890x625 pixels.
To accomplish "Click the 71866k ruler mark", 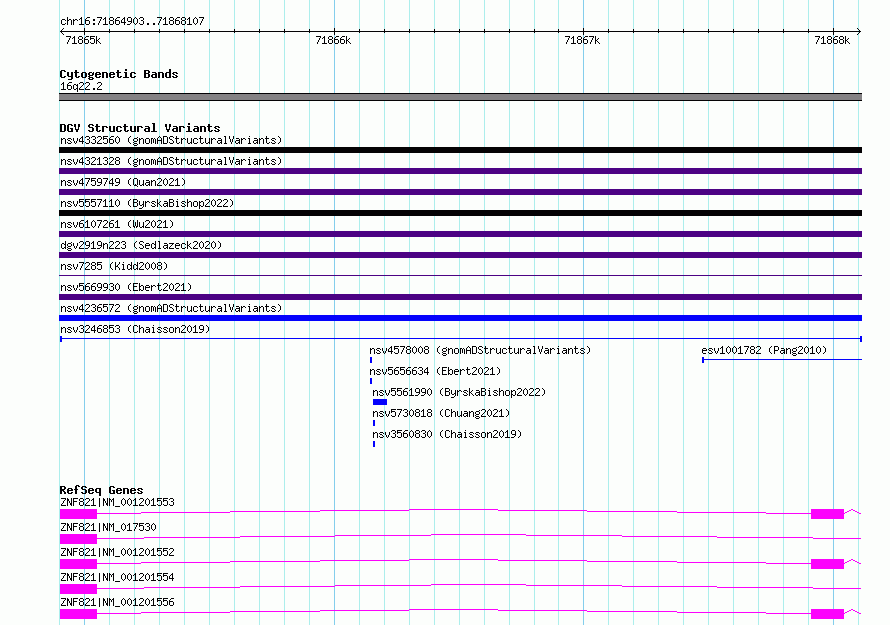I will pyautogui.click(x=333, y=40).
